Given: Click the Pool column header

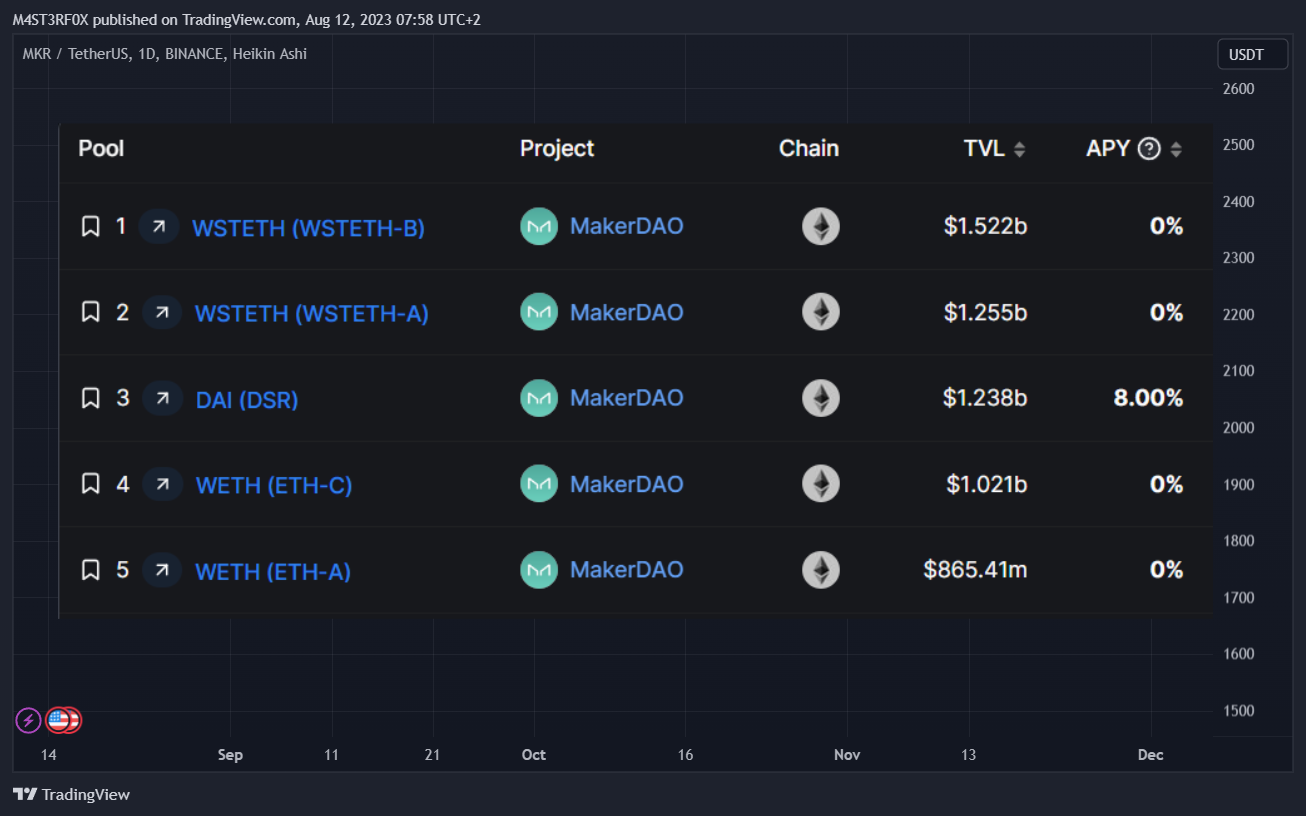Looking at the screenshot, I should pos(102,149).
